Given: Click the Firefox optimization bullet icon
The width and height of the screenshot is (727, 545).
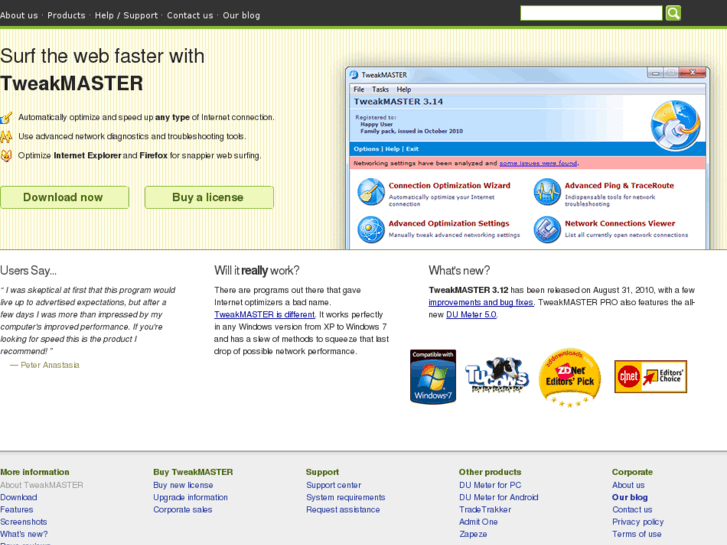Looking at the screenshot, I should click(x=6, y=155).
